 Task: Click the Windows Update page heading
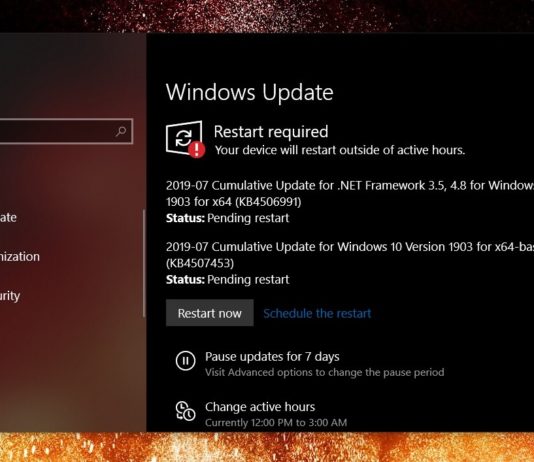click(x=250, y=92)
